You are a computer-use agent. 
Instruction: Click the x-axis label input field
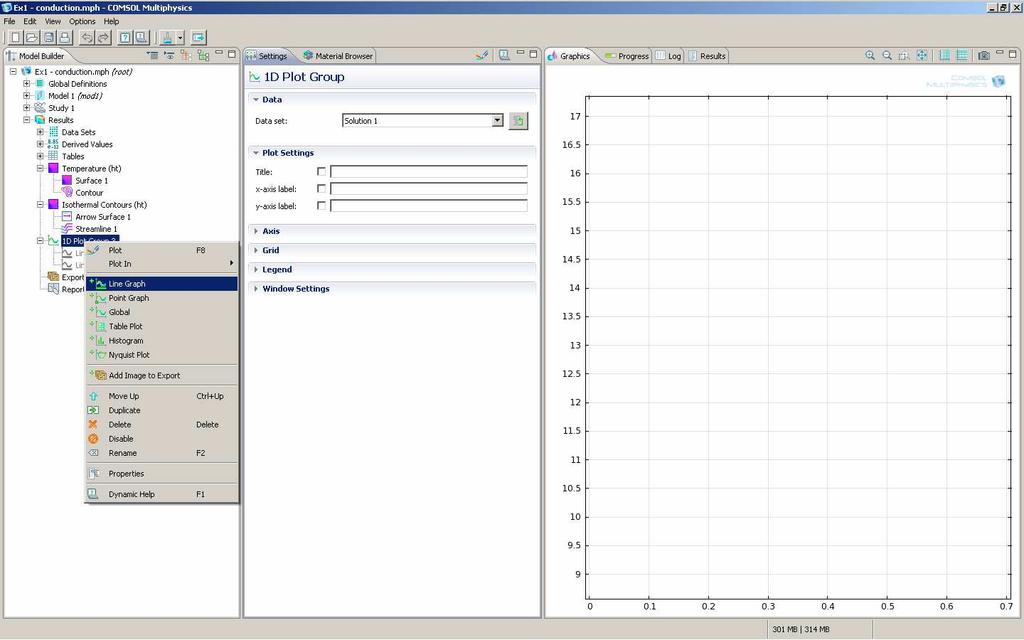[x=428, y=189]
